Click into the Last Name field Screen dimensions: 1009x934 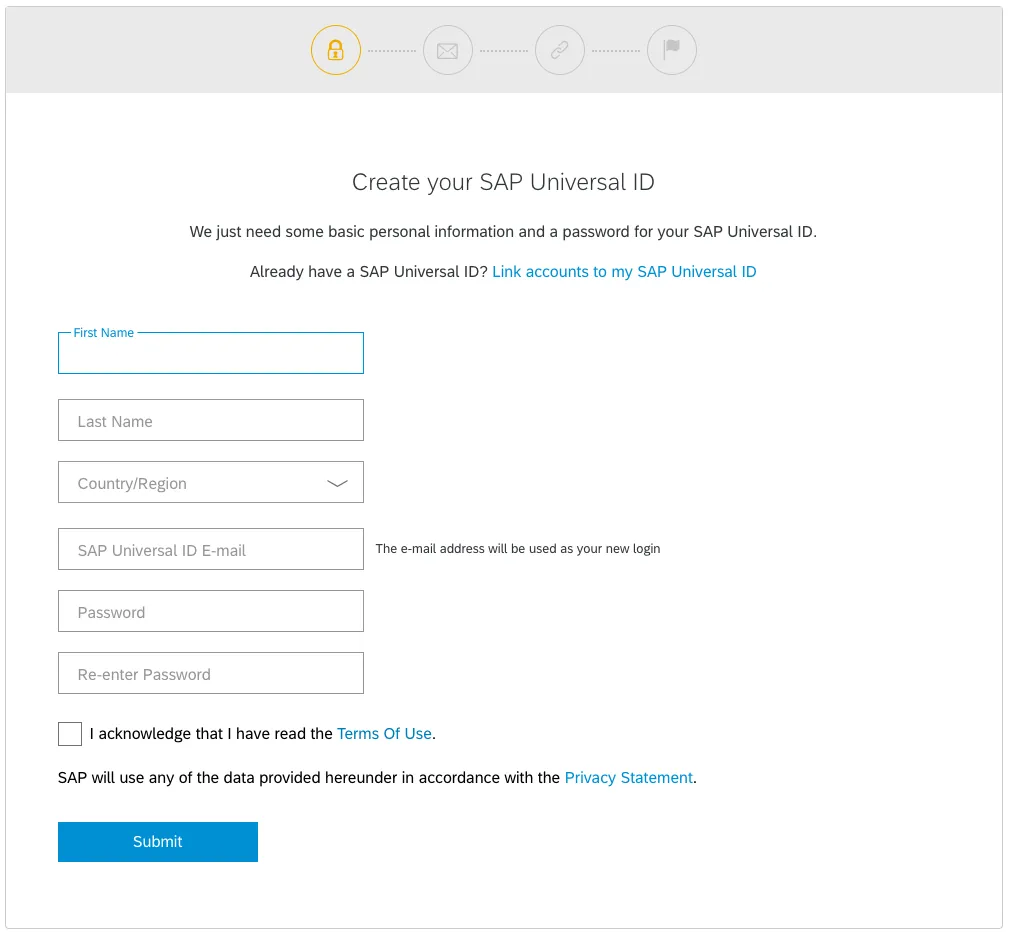[211, 421]
